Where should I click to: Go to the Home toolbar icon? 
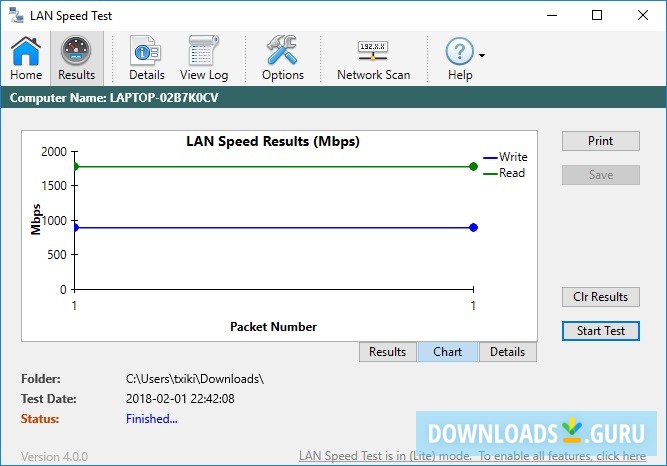point(26,58)
